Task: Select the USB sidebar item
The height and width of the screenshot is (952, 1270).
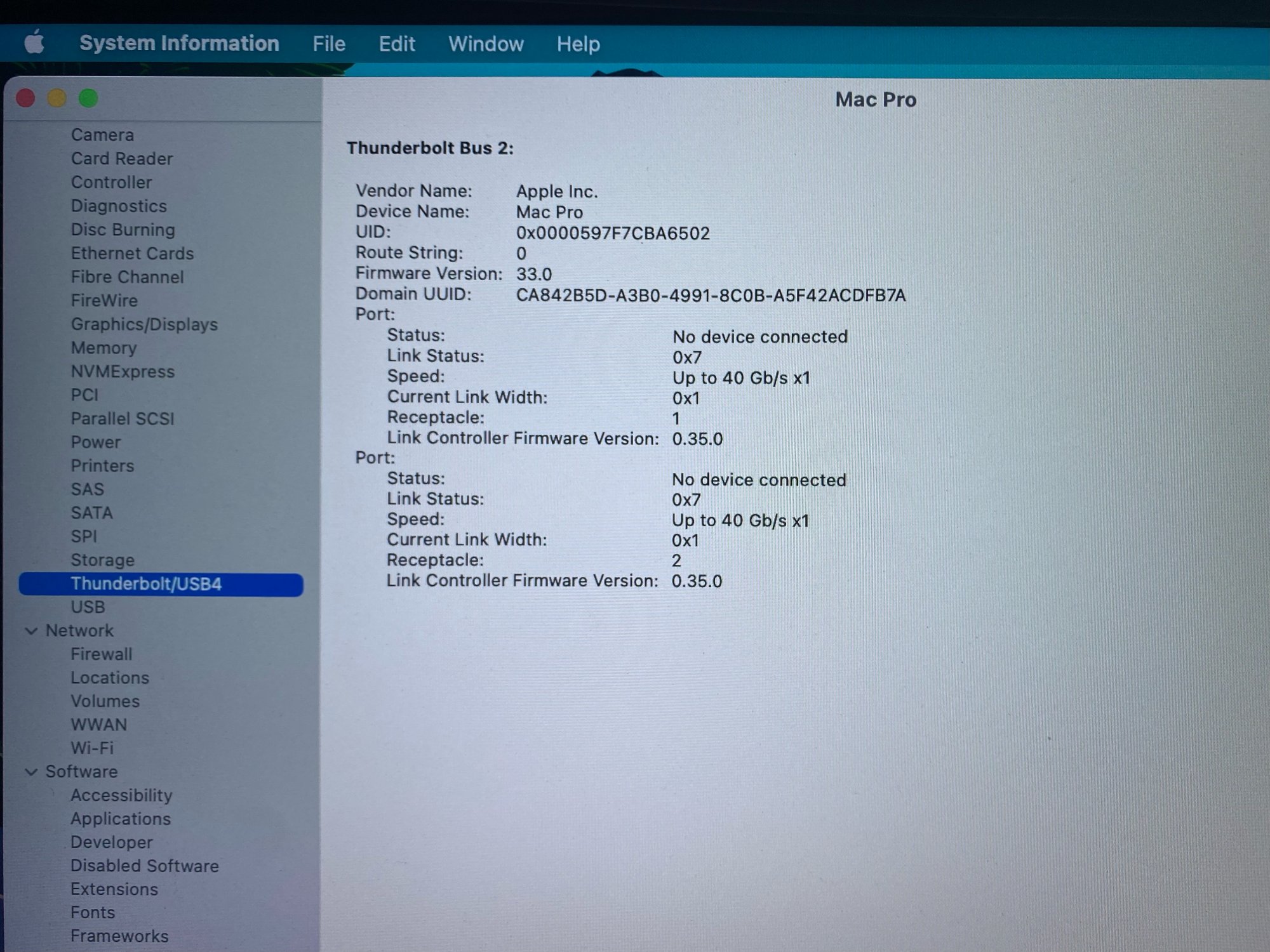Action: [x=88, y=607]
